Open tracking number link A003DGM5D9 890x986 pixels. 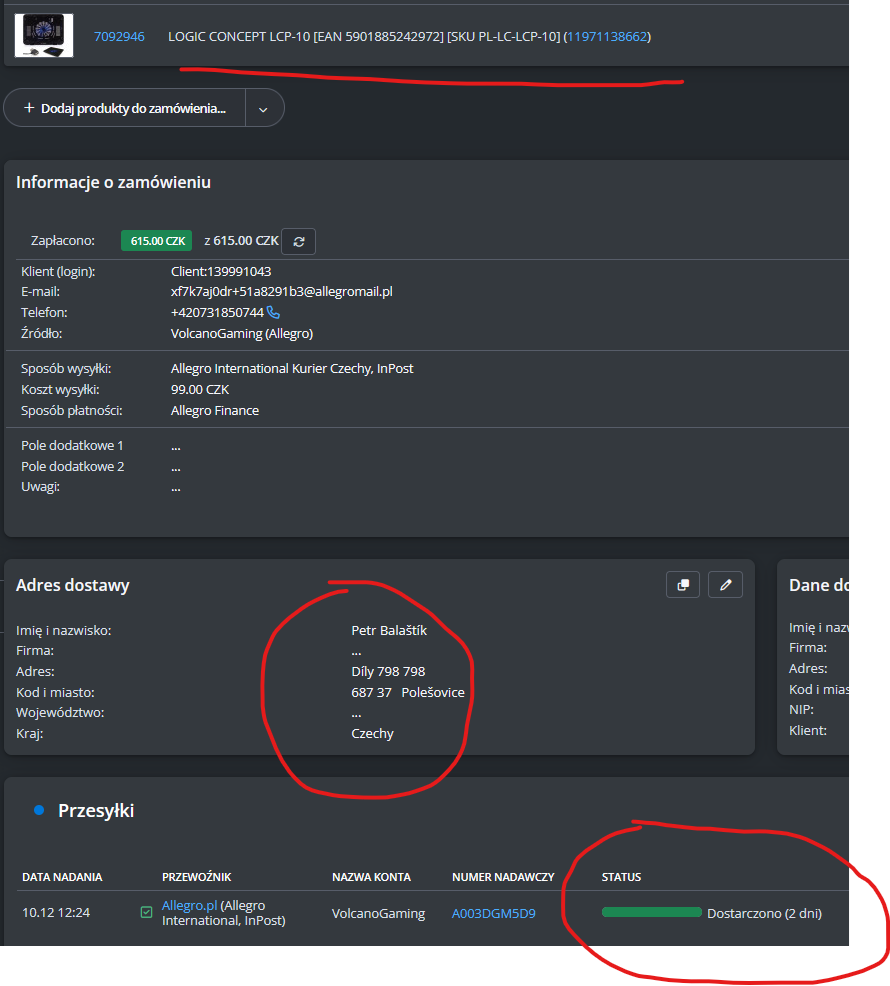click(x=493, y=913)
